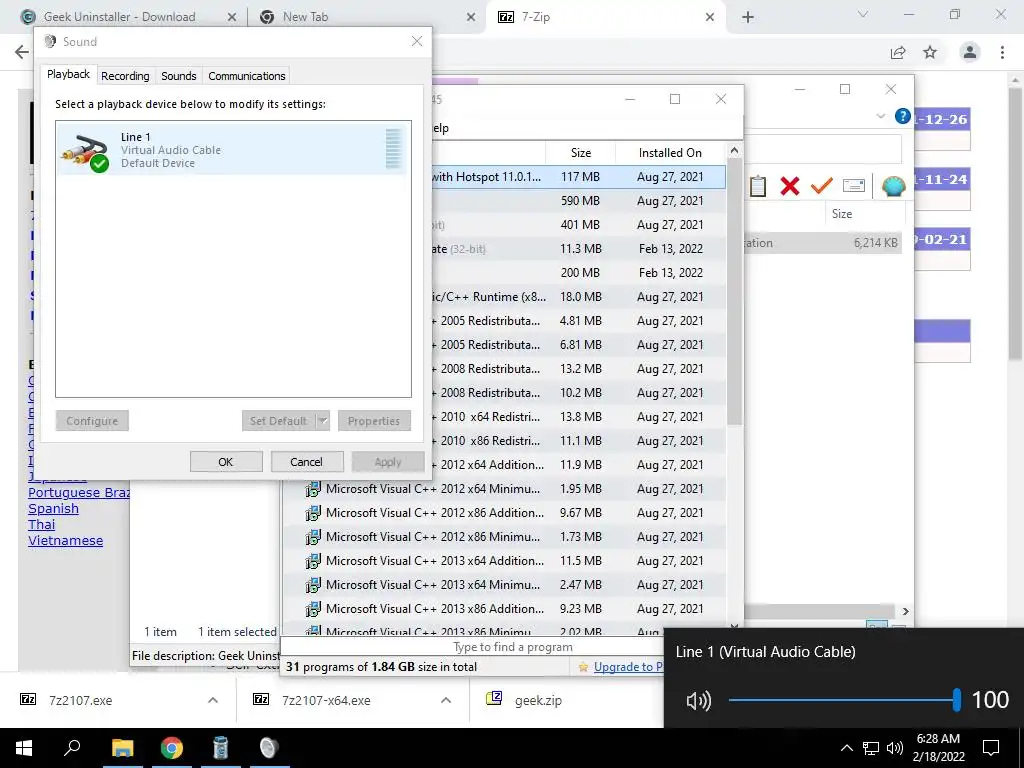Select the Line 1 Virtual Audio Cable device
The width and height of the screenshot is (1024, 768).
233,150
